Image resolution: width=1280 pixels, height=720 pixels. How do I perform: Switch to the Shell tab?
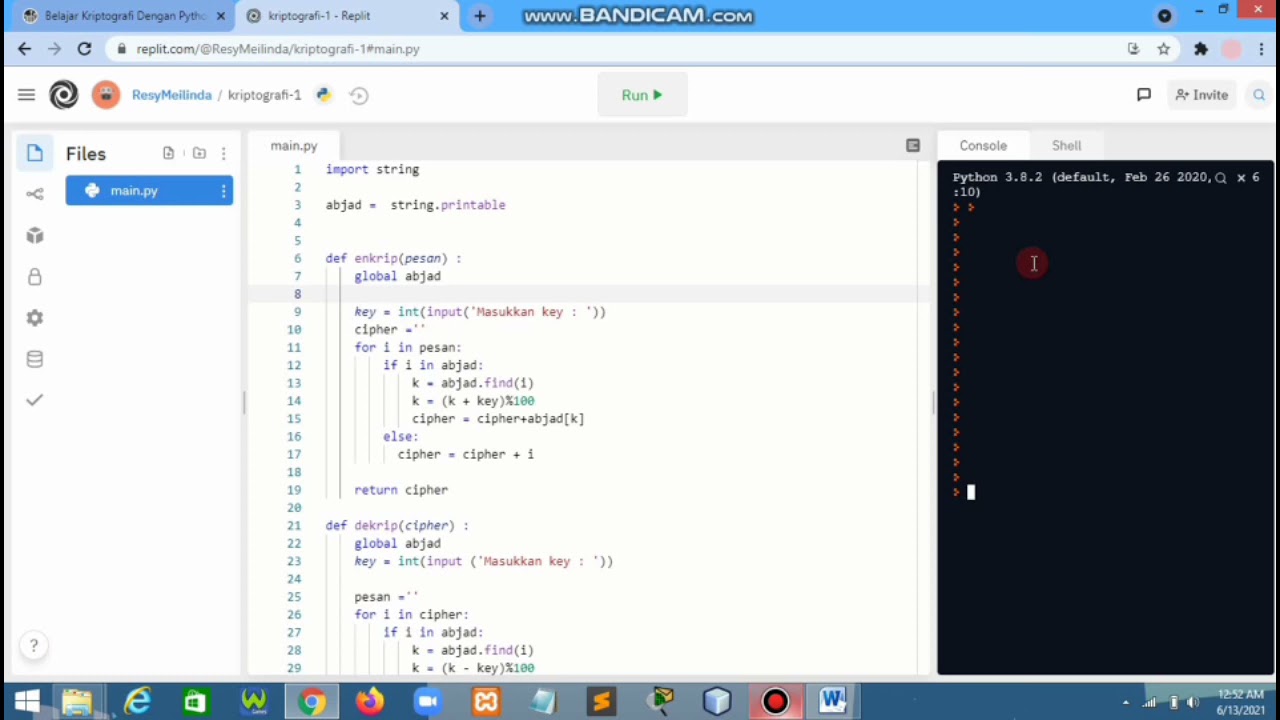point(1066,146)
